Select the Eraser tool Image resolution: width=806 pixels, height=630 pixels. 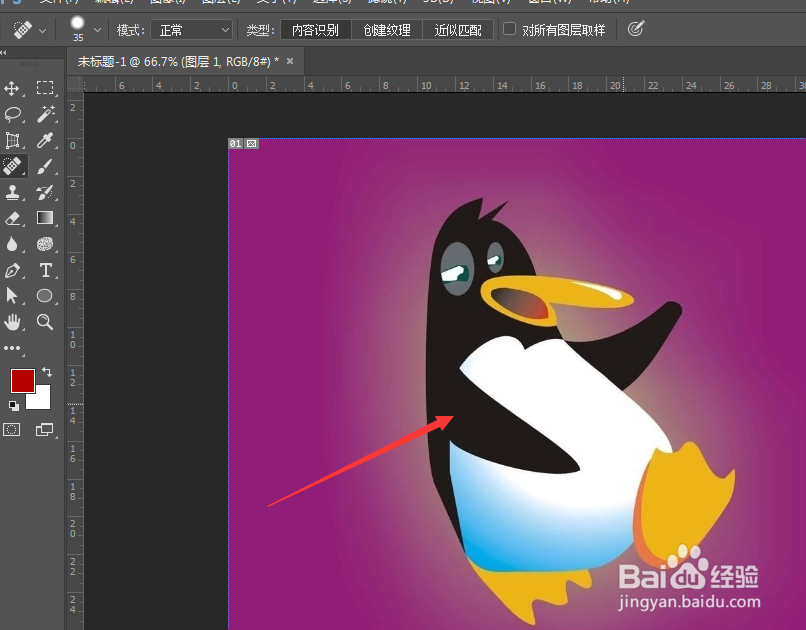pos(12,218)
